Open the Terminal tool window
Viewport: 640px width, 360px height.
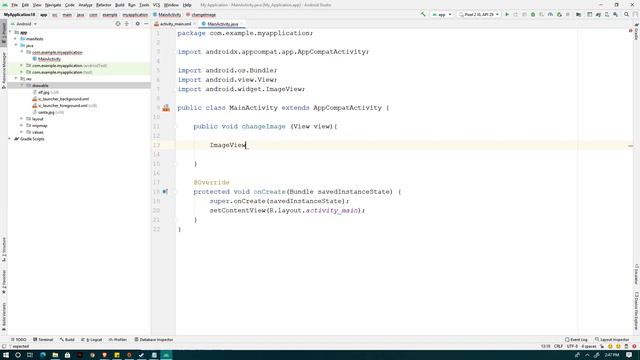43,340
